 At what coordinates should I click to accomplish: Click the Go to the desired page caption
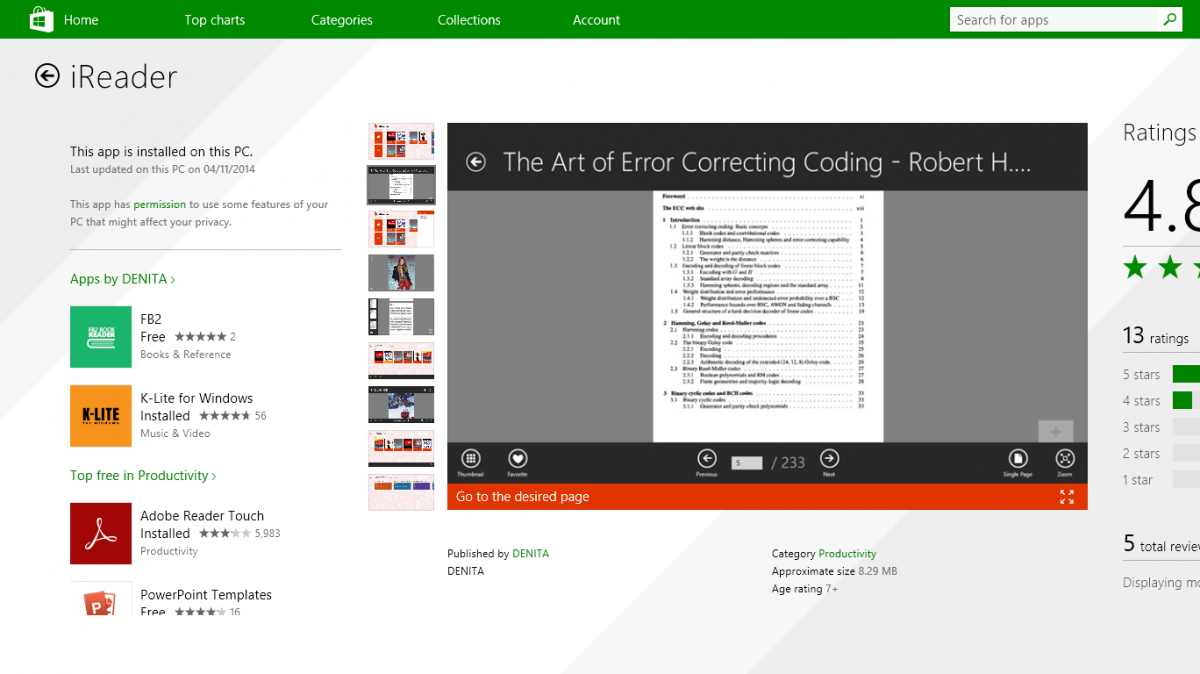[523, 497]
